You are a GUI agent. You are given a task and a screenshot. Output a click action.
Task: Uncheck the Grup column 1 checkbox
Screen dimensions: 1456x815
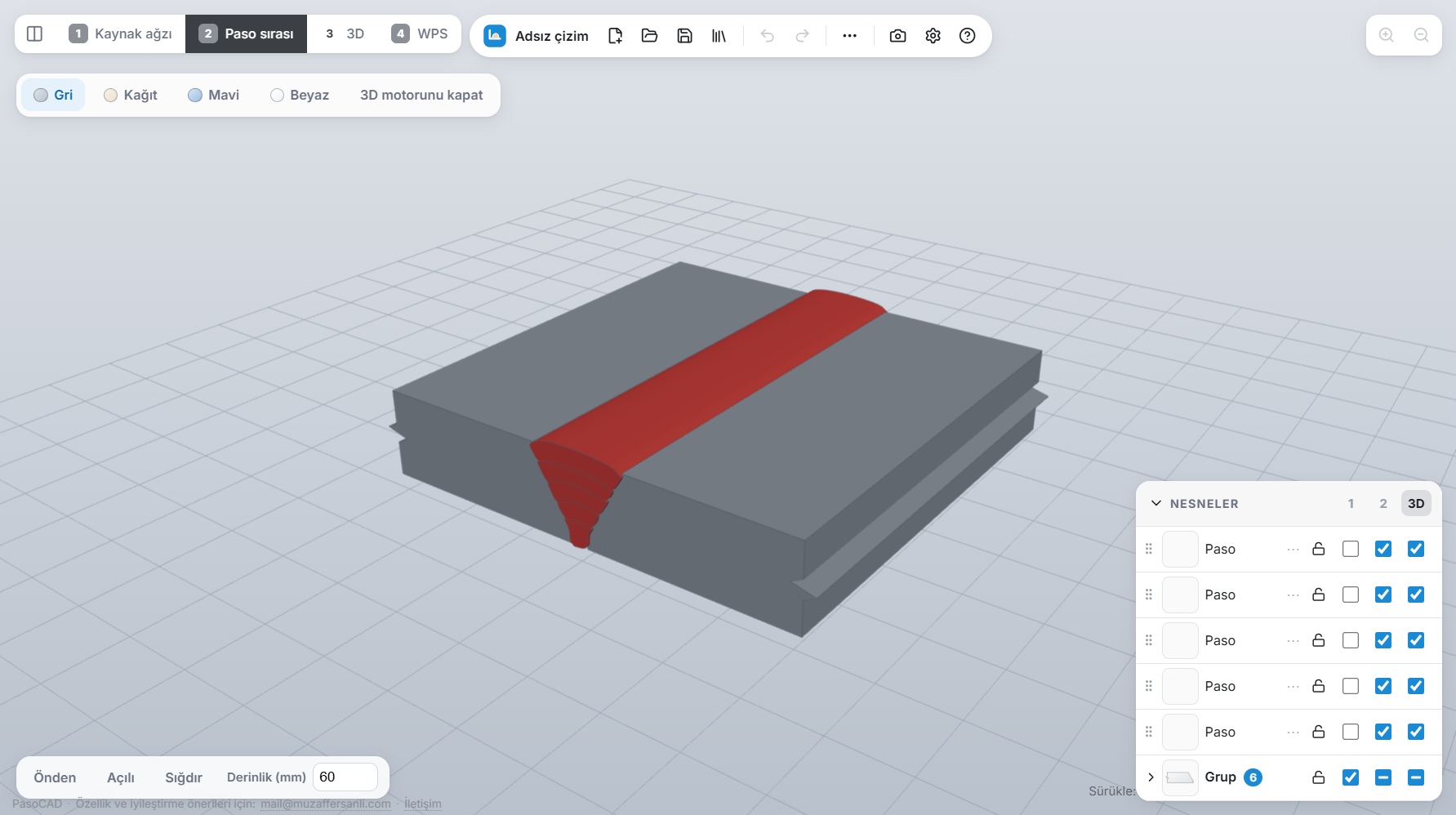1351,777
